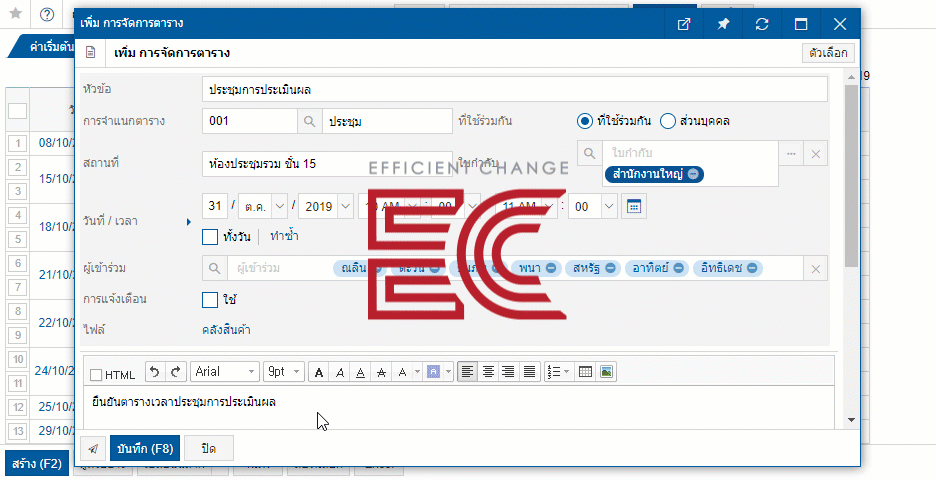Viewport: 936px width, 480px height.
Task: Click สร้าง (F2) in the background window
Action: click(x=37, y=464)
